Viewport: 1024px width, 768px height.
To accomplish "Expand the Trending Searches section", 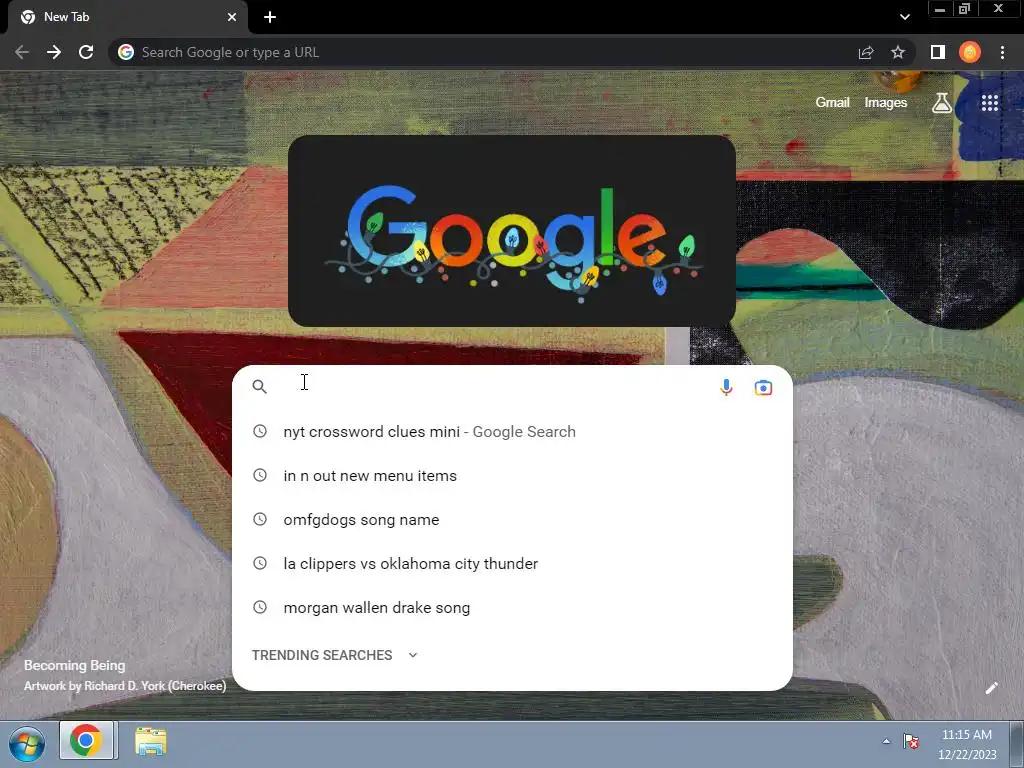I will pos(334,655).
